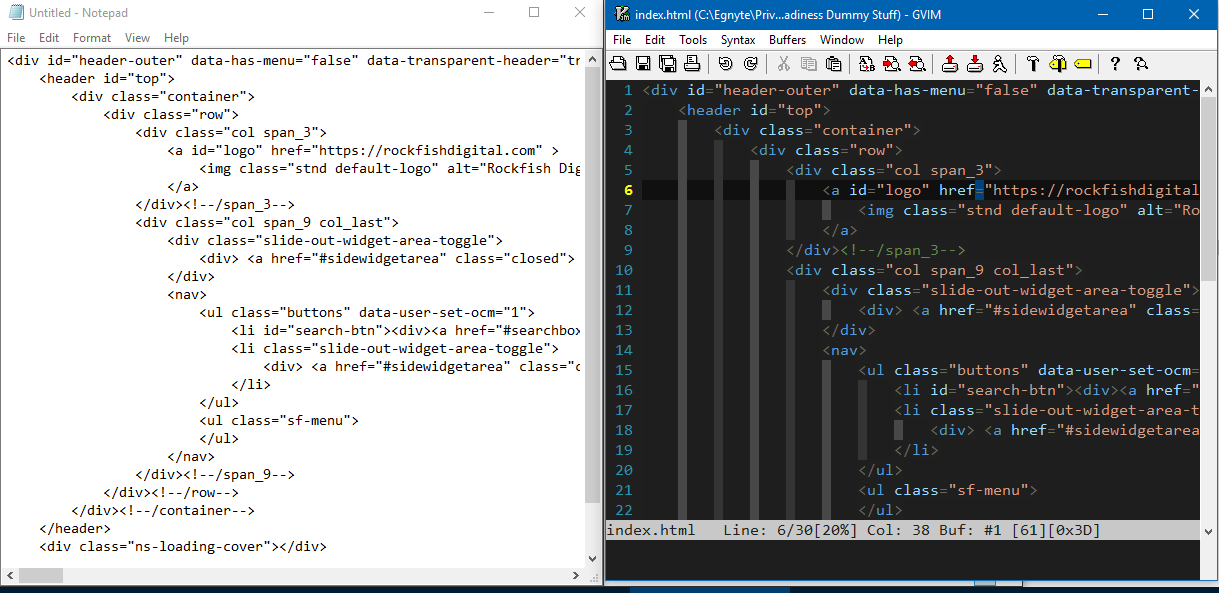The height and width of the screenshot is (593, 1219).
Task: Open the Tools menu in GVIM
Action: pyautogui.click(x=693, y=40)
